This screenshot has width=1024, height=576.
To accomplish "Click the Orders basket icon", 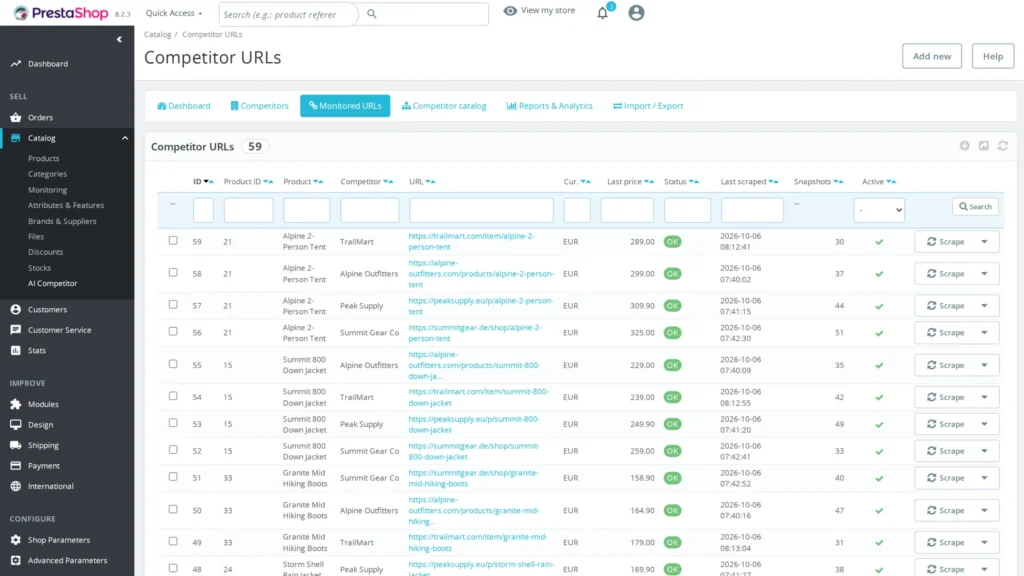I will (16, 118).
